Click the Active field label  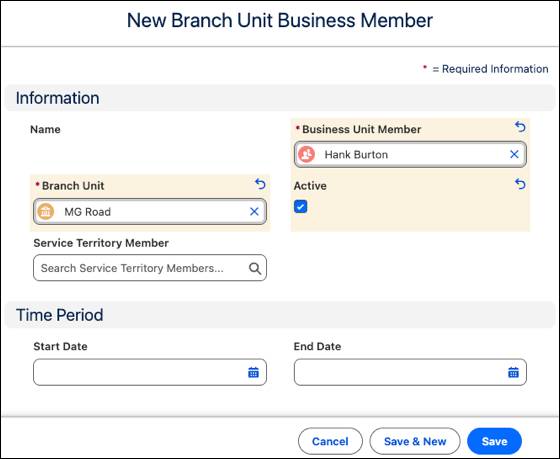(310, 186)
